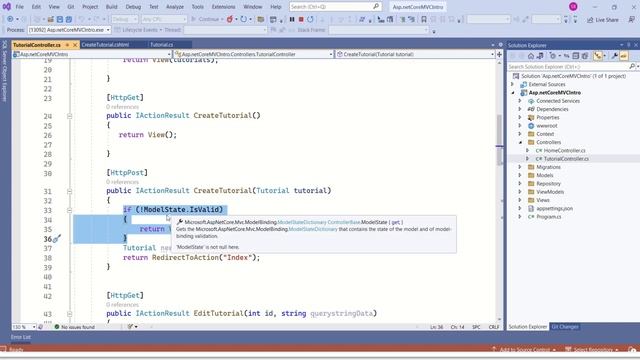Select HomeController.cs in Solution Explorer
Viewport: 640px width, 360px height.
tap(564, 151)
